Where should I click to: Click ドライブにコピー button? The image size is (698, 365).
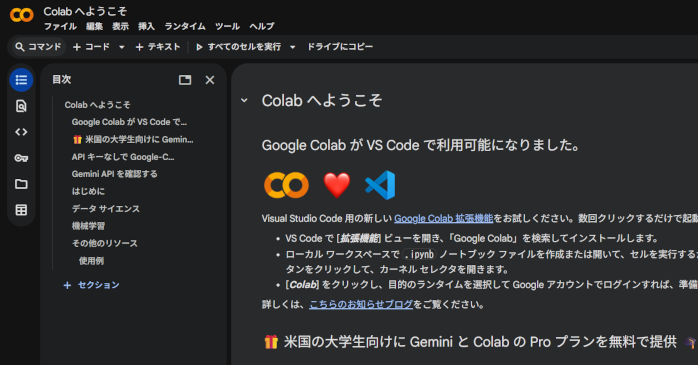340,47
